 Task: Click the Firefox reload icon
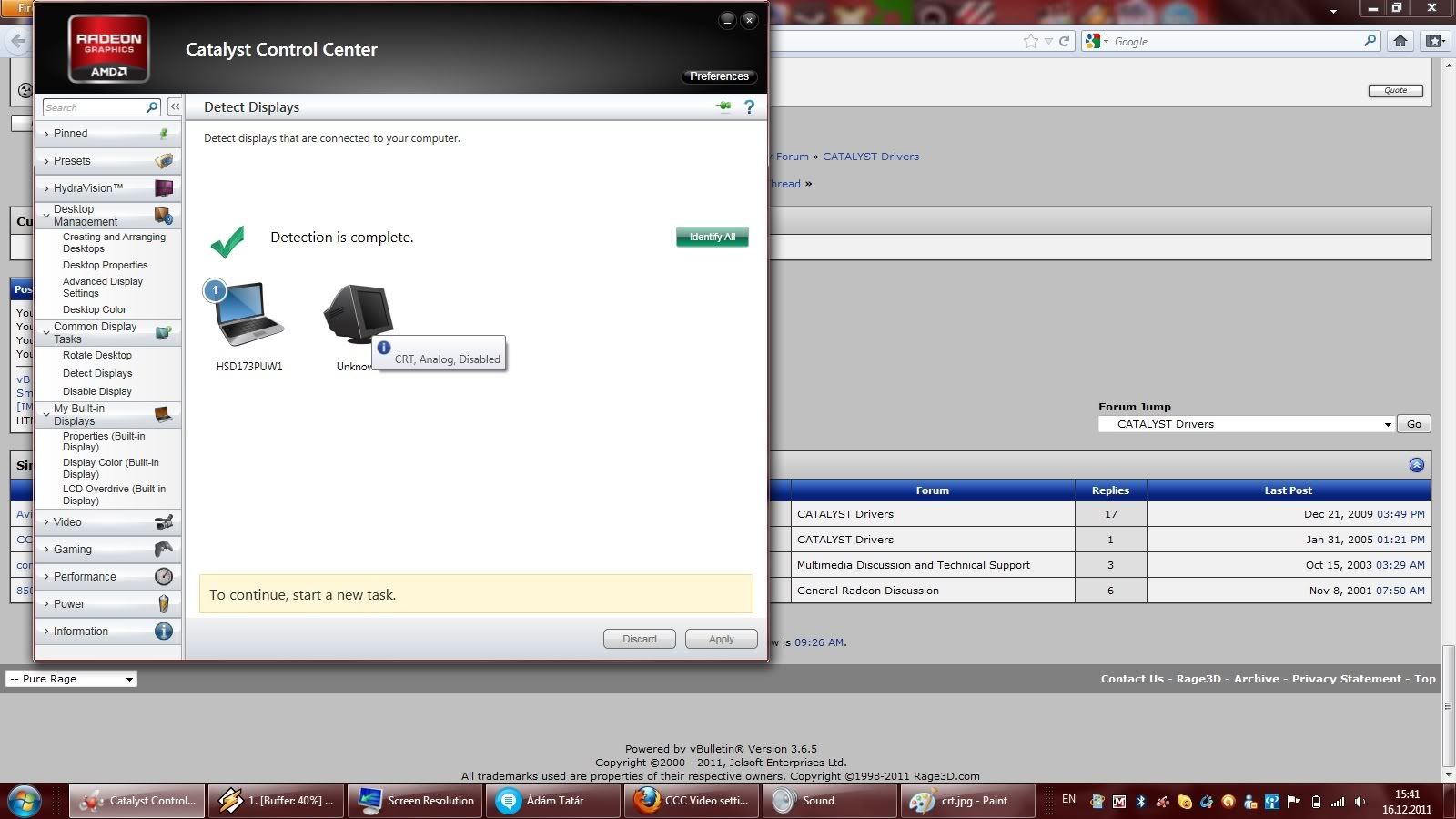point(1064,41)
